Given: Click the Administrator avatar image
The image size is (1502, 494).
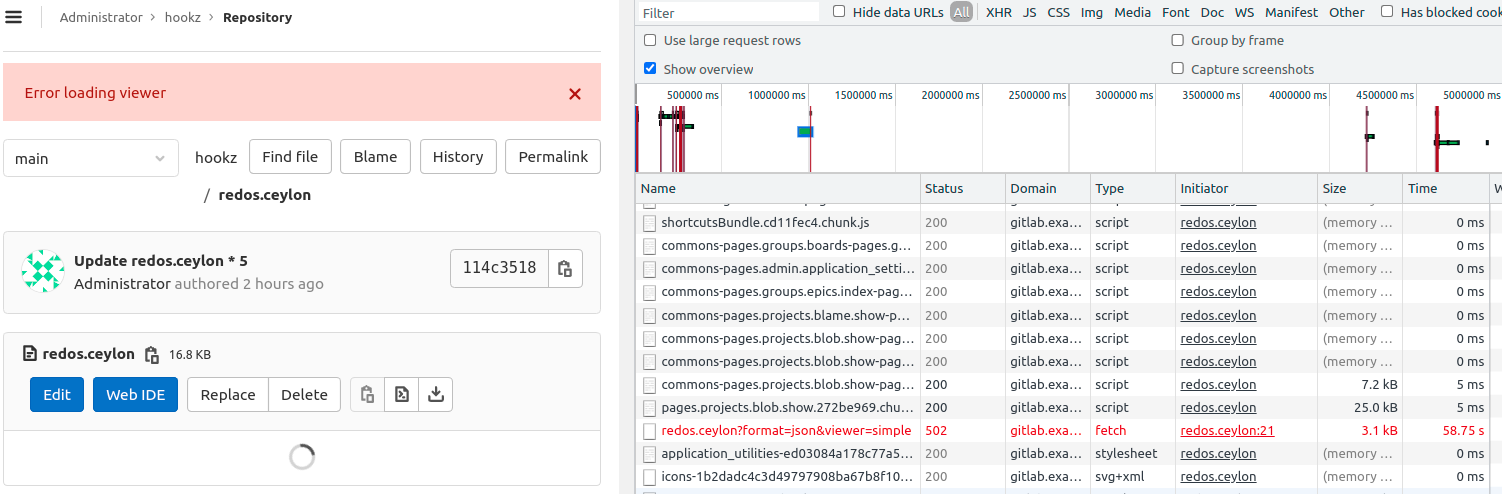Looking at the screenshot, I should (x=43, y=272).
